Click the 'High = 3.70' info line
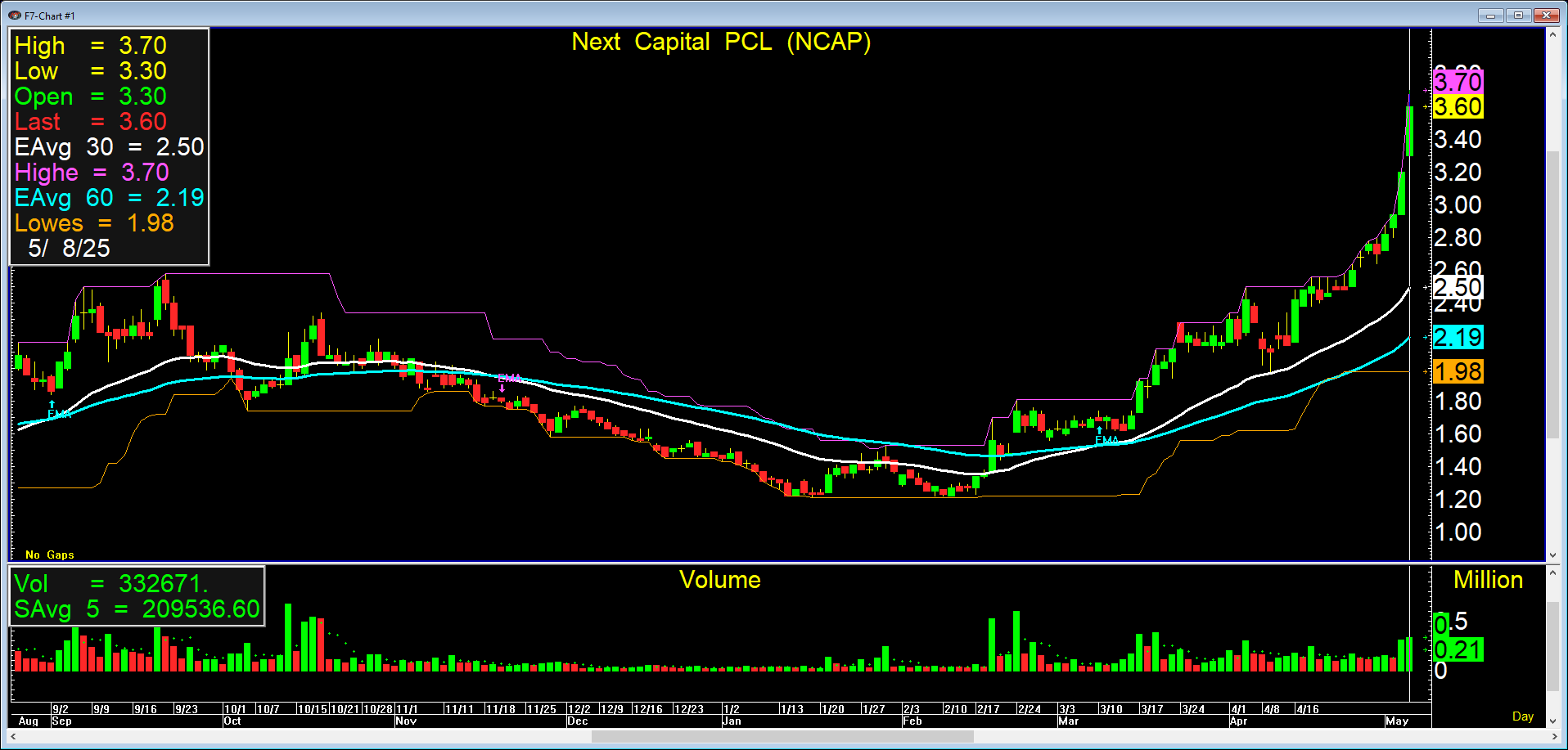 [91, 45]
